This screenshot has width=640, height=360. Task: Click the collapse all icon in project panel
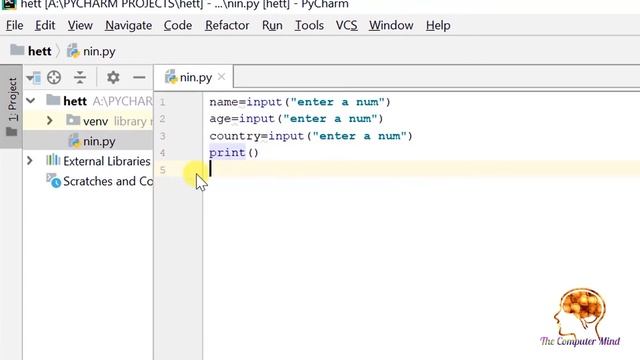pos(80,77)
